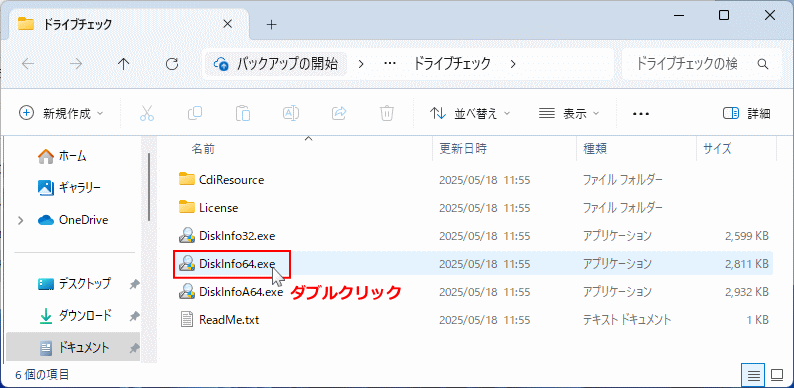Click the Rename icon in toolbar

tap(291, 113)
